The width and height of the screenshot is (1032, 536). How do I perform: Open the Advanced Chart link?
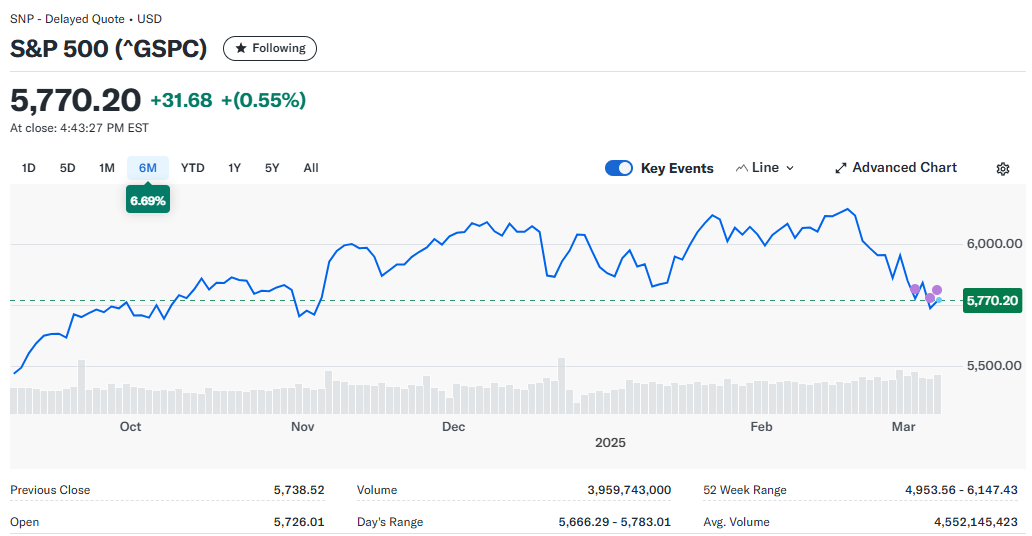pyautogui.click(x=896, y=168)
